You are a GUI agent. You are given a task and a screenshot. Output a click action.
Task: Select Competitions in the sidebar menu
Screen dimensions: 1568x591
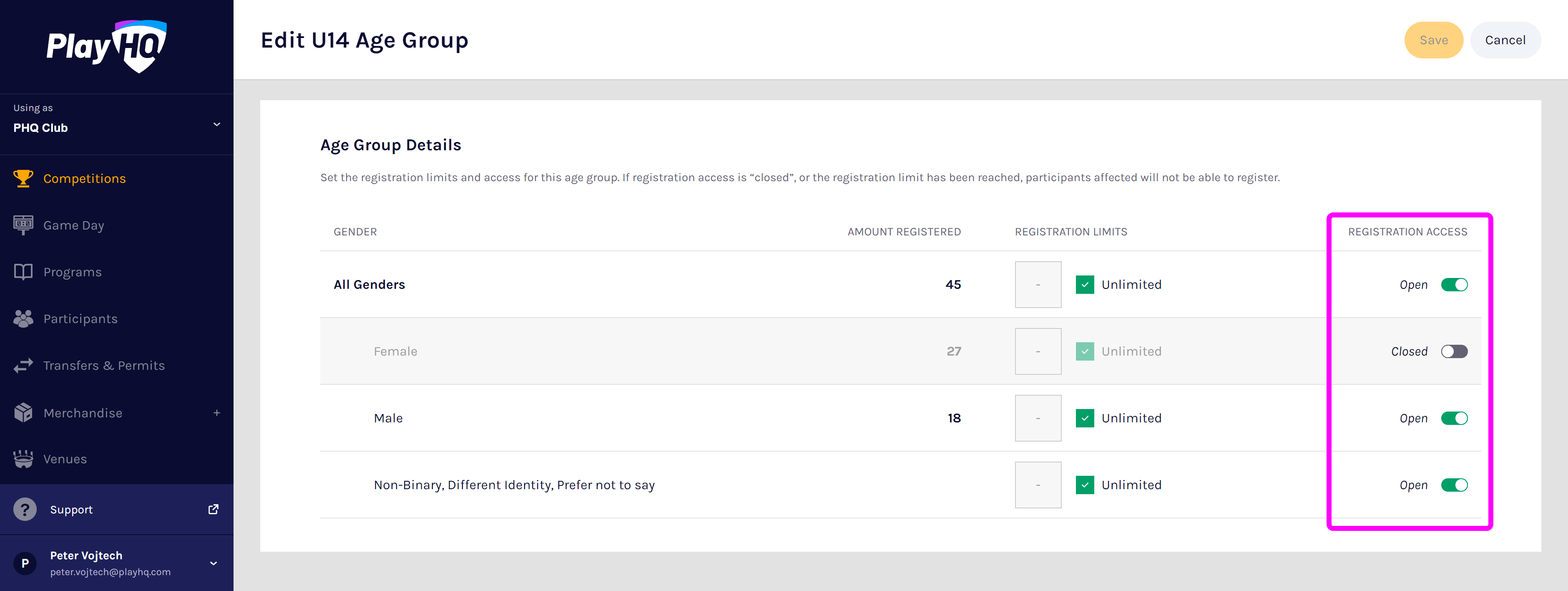click(x=84, y=178)
